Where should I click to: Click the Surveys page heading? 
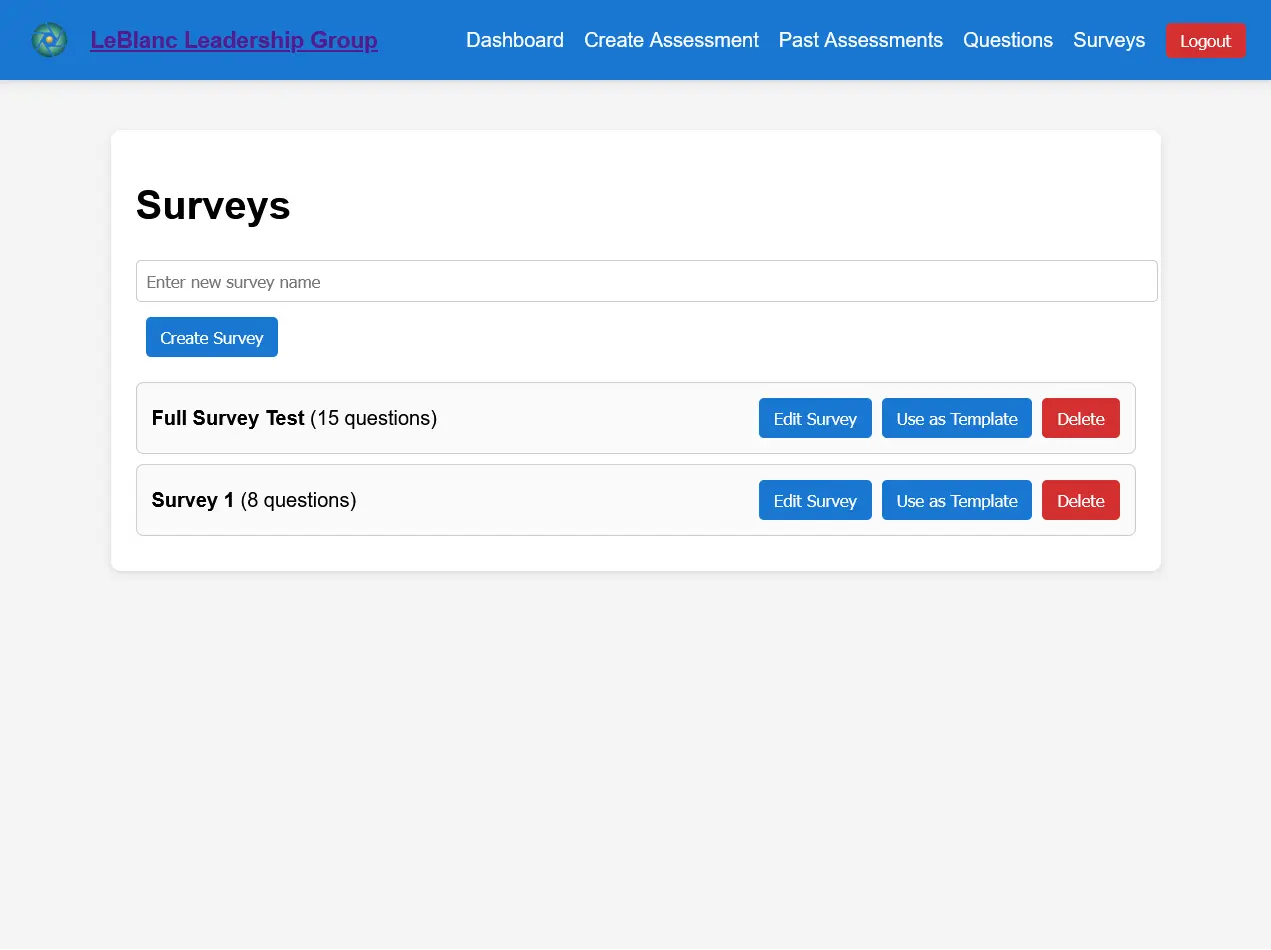[213, 206]
